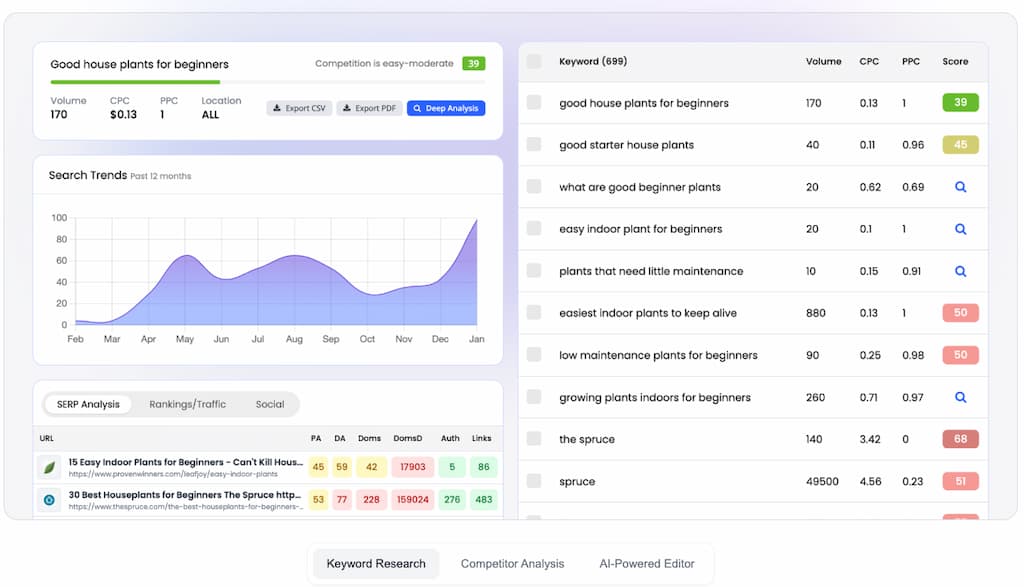Screen dimensions: 1024x587
Task: Click PA value 45 in Proven Winners row
Action: (318, 467)
